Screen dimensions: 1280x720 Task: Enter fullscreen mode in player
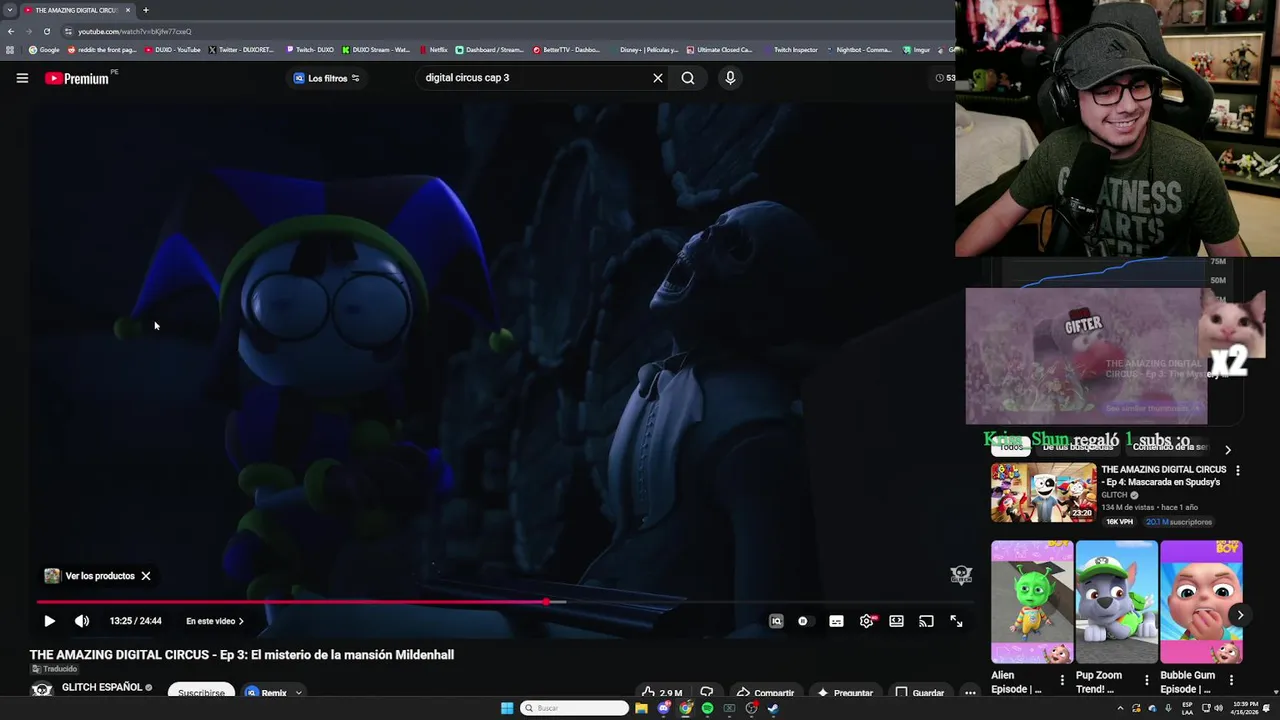pos(956,621)
